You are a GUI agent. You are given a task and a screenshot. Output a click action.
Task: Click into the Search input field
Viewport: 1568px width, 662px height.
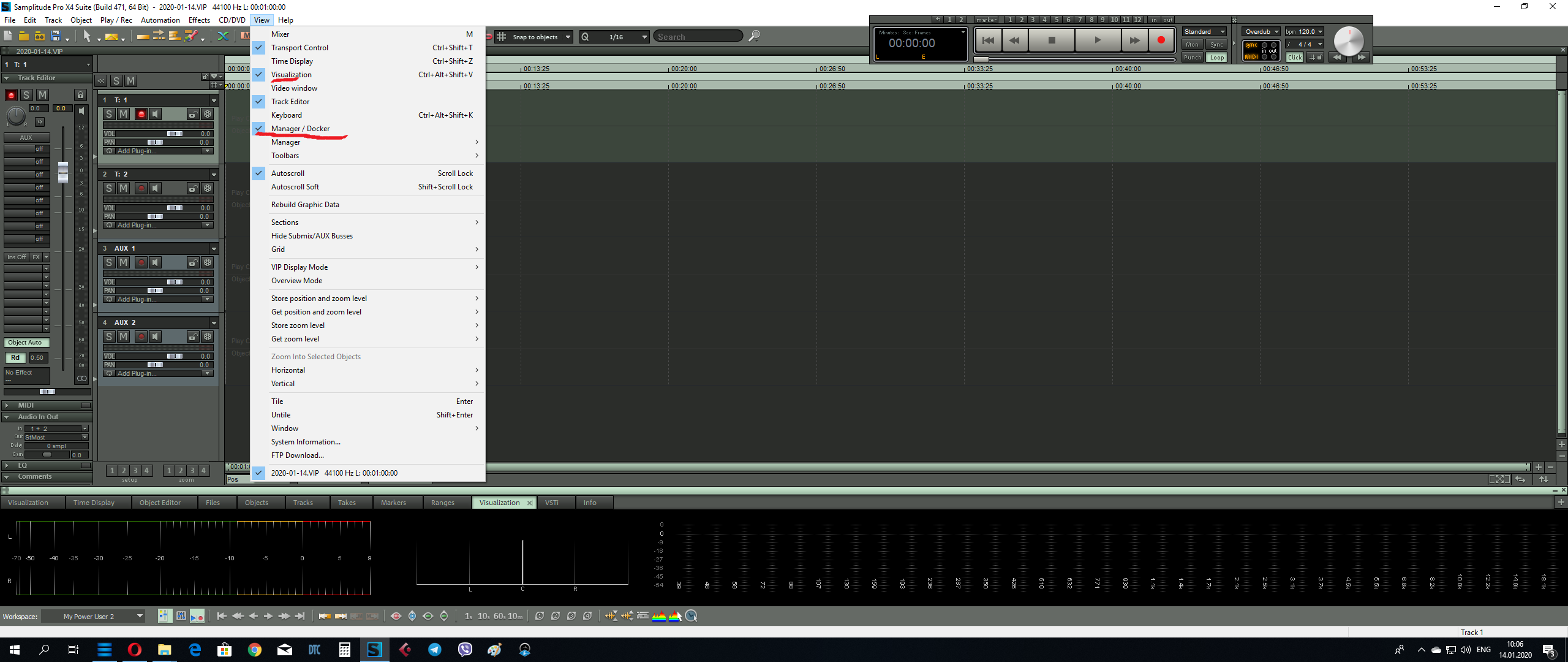698,37
